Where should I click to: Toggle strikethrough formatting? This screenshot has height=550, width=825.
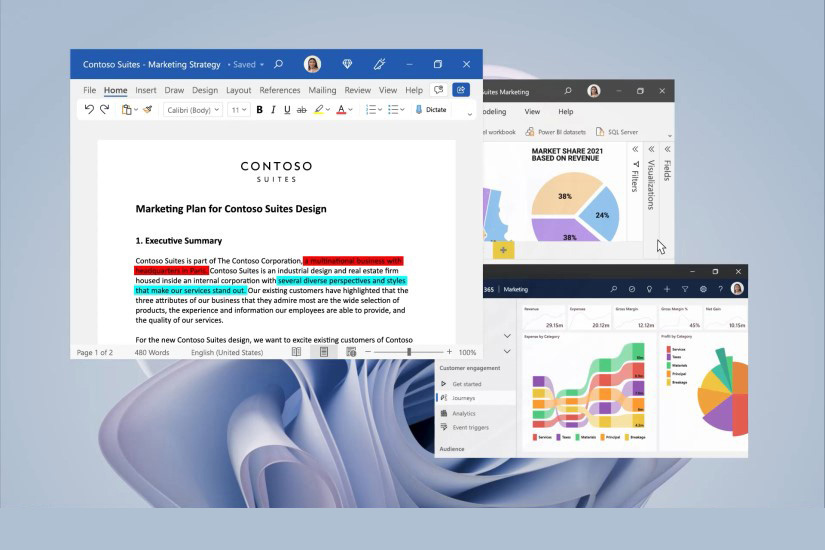(x=301, y=110)
